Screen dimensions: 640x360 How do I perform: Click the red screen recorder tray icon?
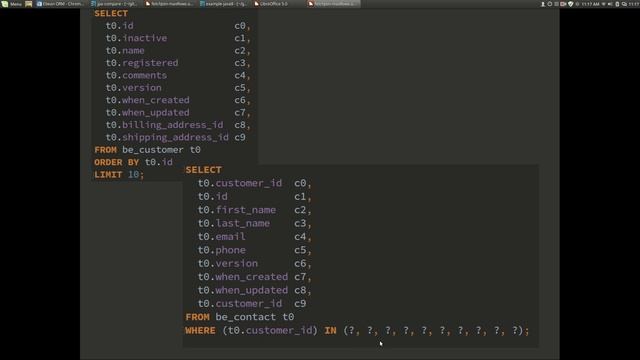(x=563, y=4)
